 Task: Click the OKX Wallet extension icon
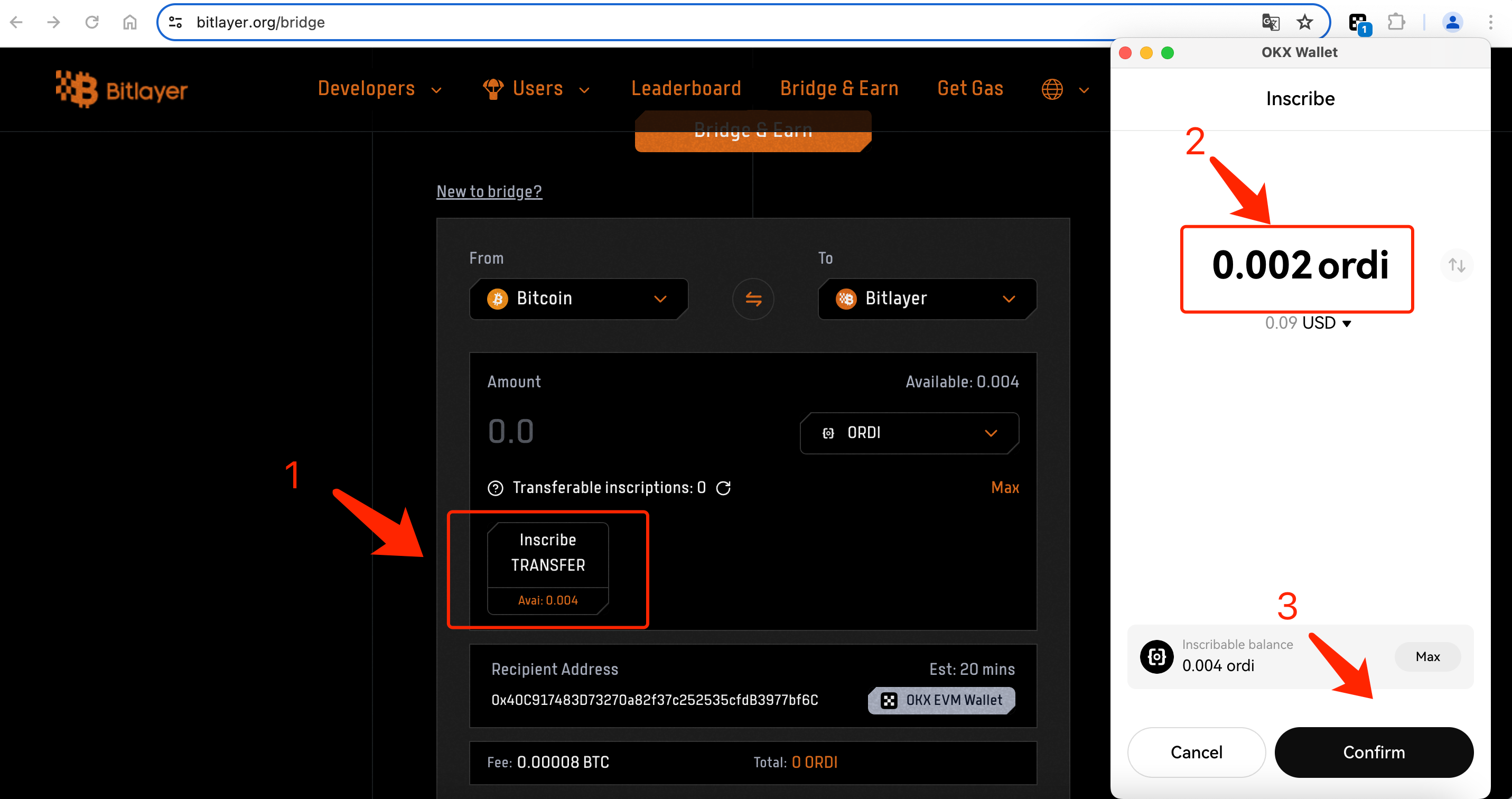pyautogui.click(x=1358, y=23)
